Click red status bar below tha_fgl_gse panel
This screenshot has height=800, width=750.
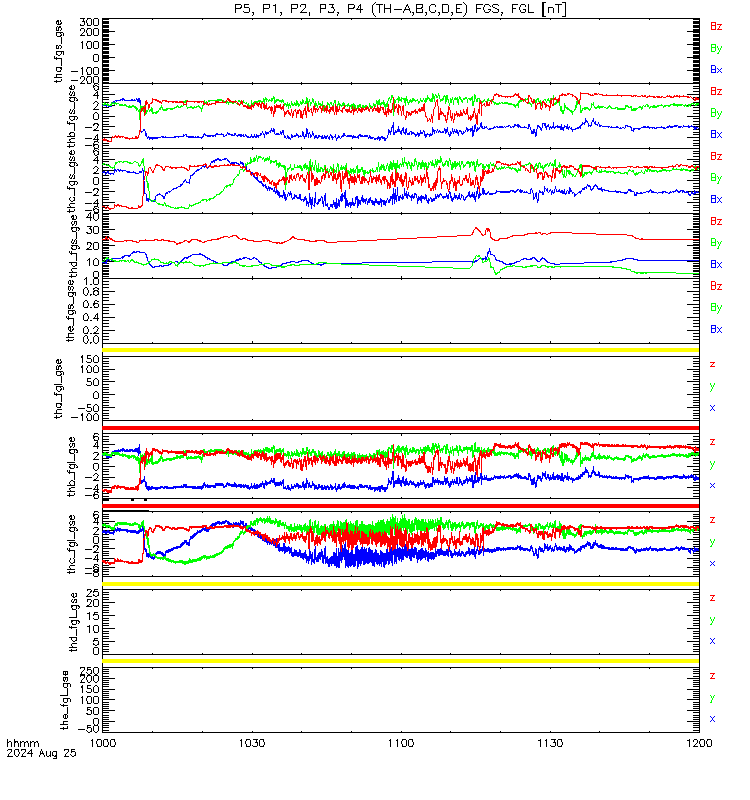[401, 428]
